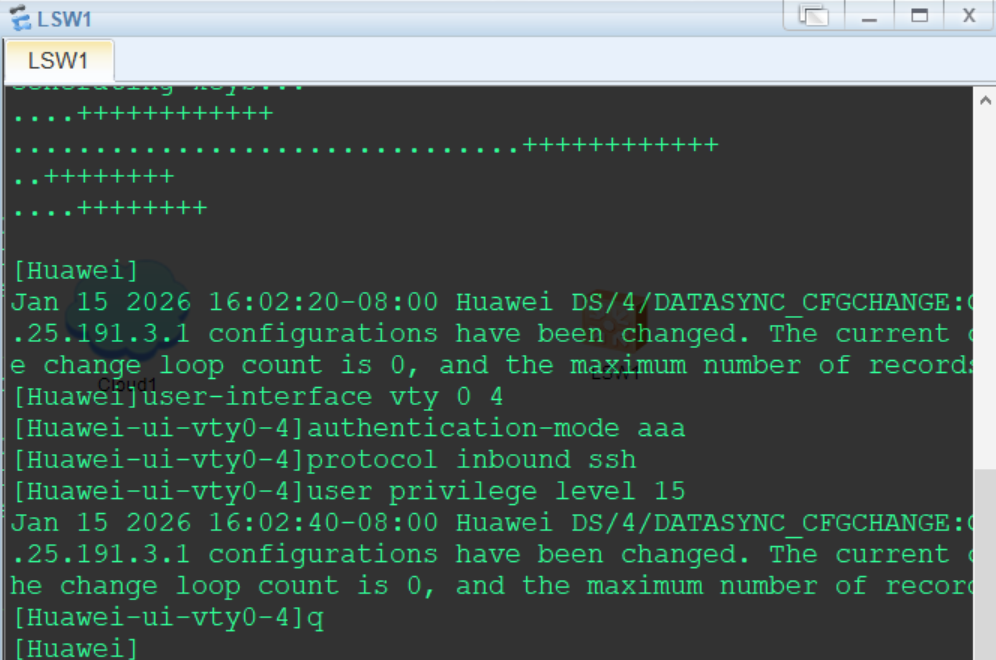
Task: Click the LSW1 window title text
Action: pyautogui.click(x=64, y=19)
